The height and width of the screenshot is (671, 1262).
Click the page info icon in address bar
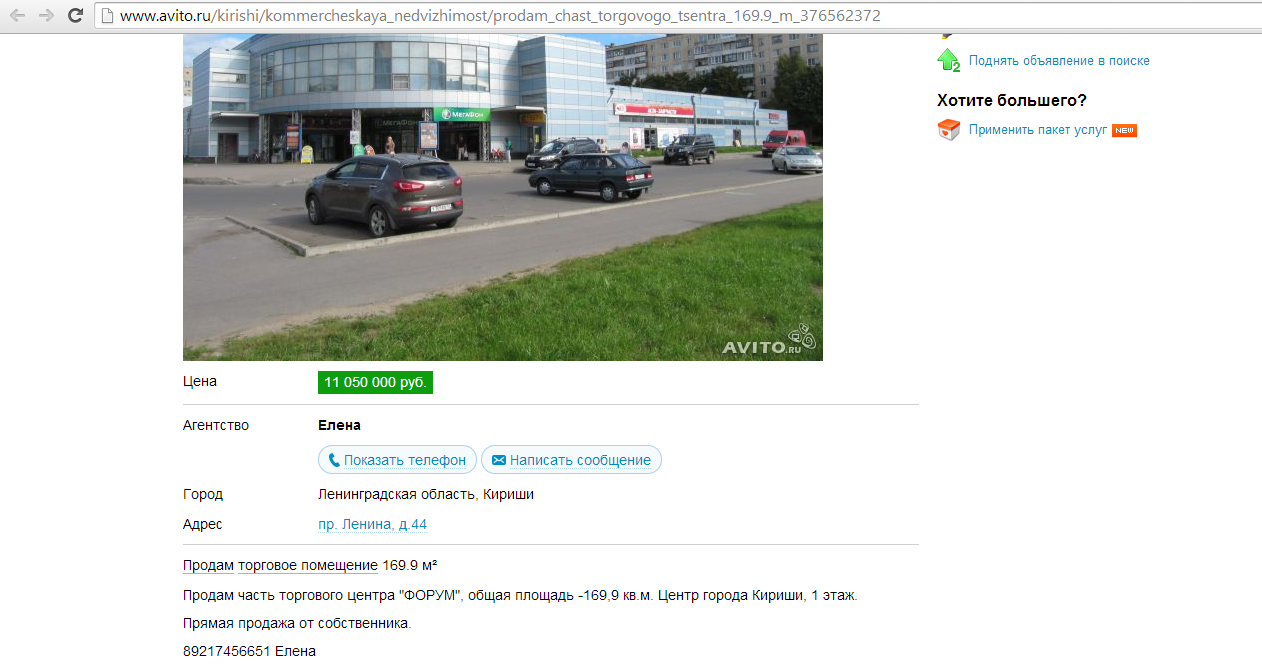coord(107,16)
